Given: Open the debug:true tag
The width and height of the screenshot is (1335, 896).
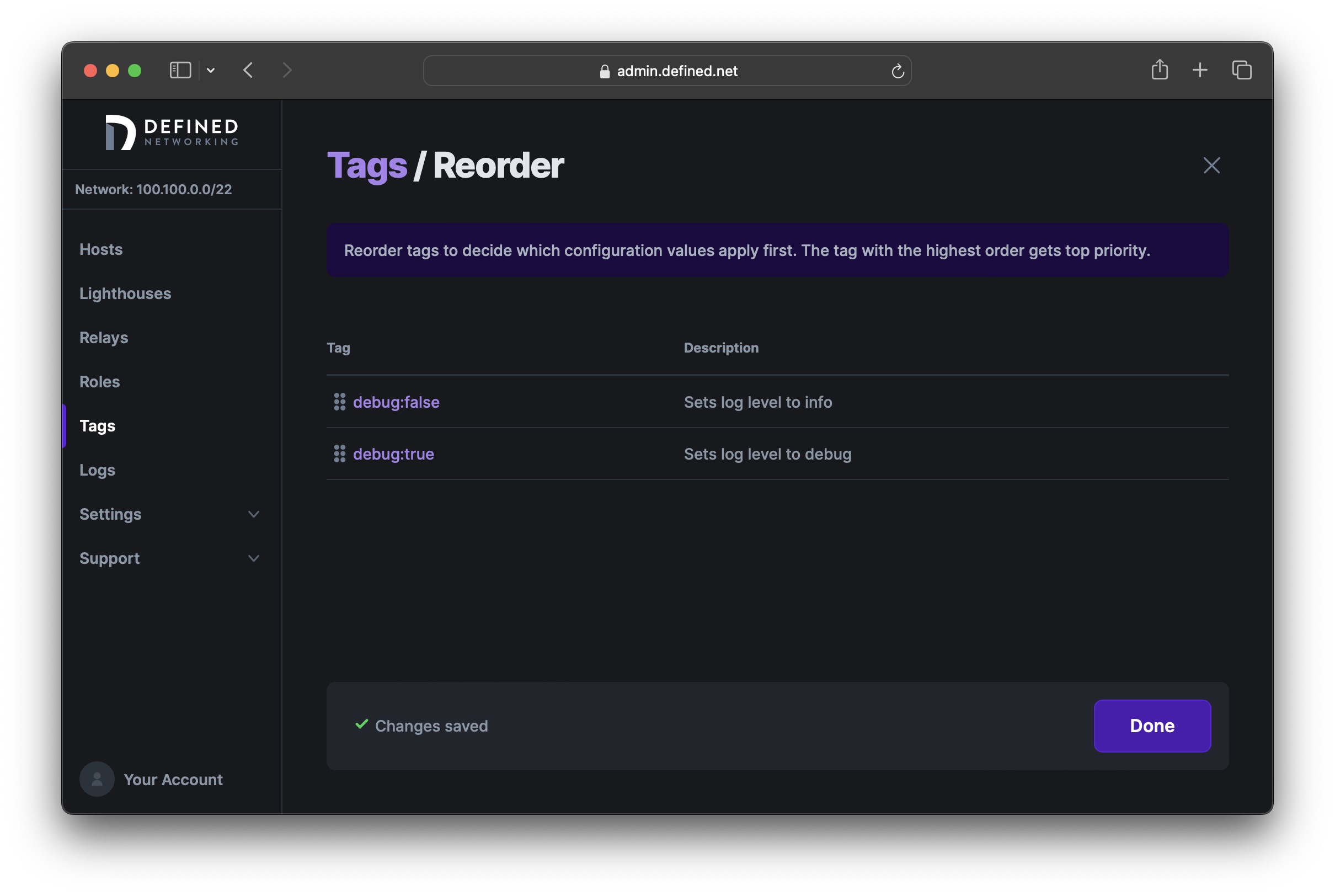Looking at the screenshot, I should (x=393, y=454).
